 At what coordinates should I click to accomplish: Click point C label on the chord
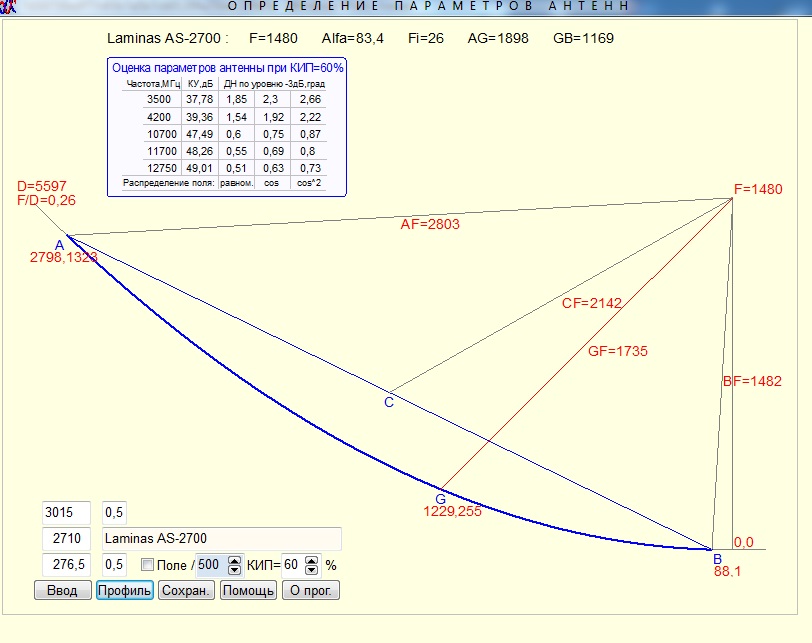pos(389,402)
